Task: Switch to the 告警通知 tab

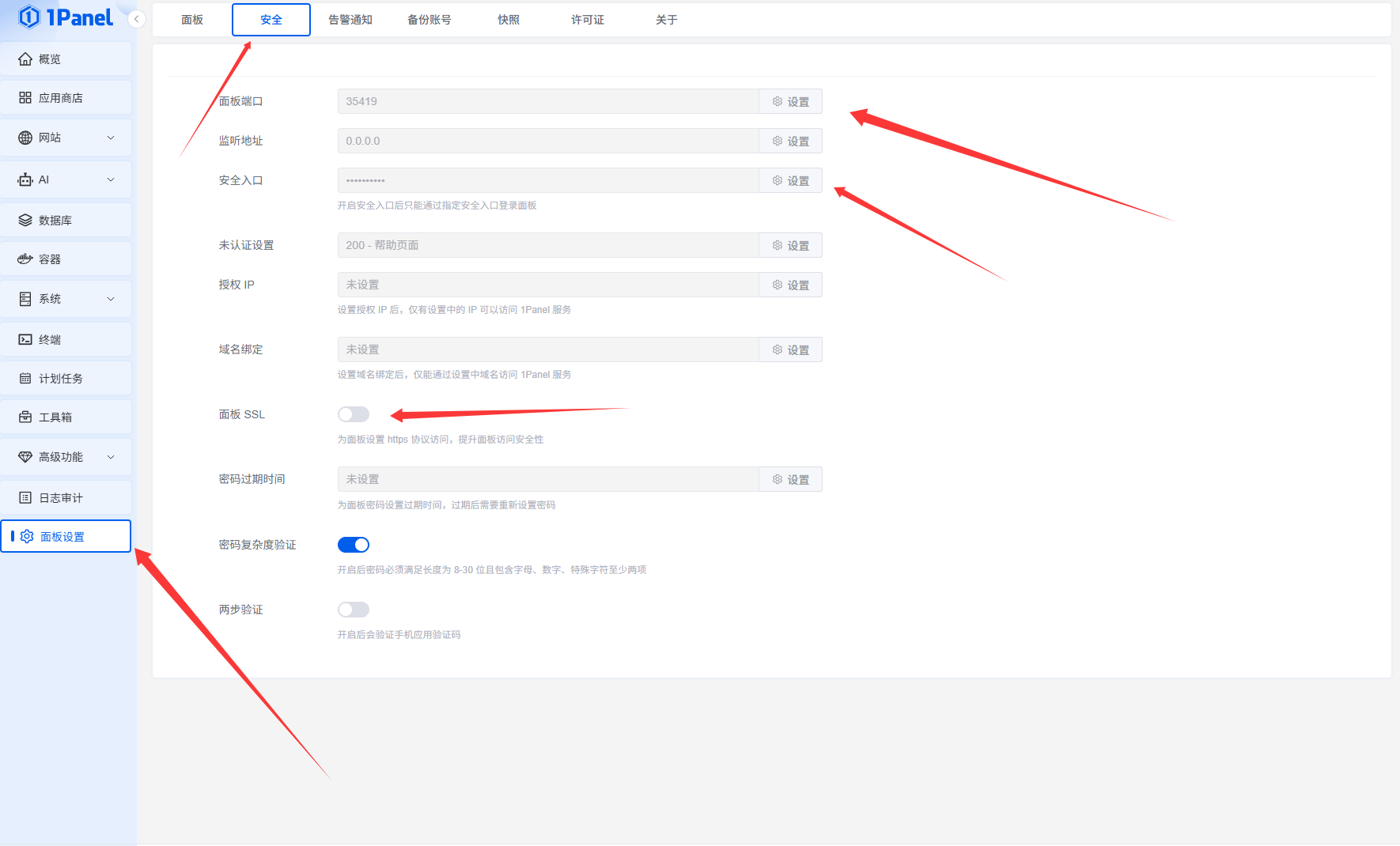Action: 350,20
